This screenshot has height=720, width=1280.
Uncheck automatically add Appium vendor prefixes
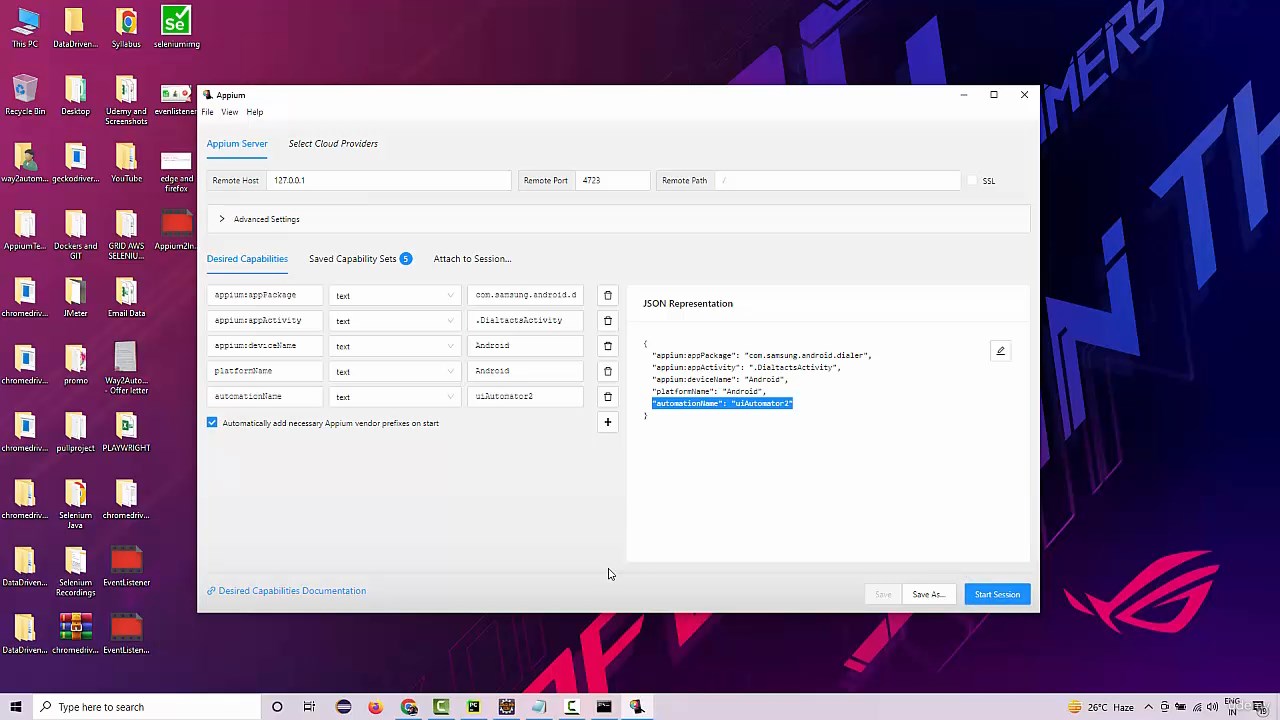click(x=212, y=423)
